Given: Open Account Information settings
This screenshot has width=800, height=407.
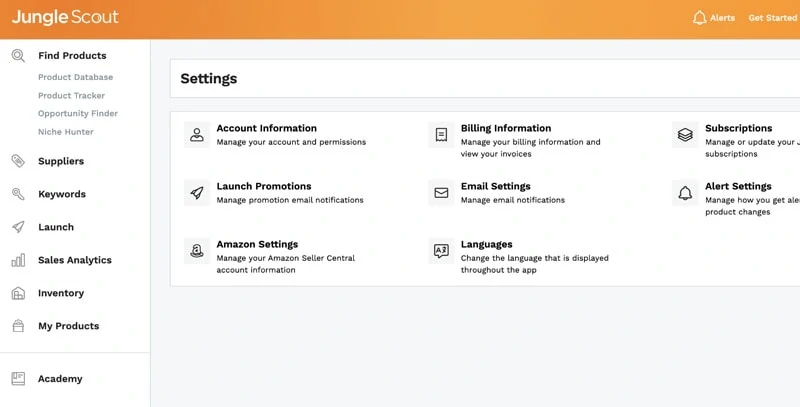Looking at the screenshot, I should (x=266, y=128).
